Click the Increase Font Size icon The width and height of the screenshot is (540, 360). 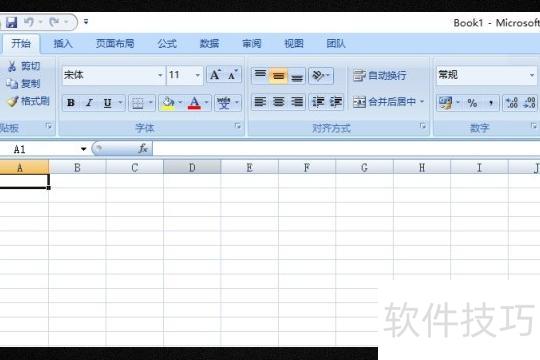[215, 75]
